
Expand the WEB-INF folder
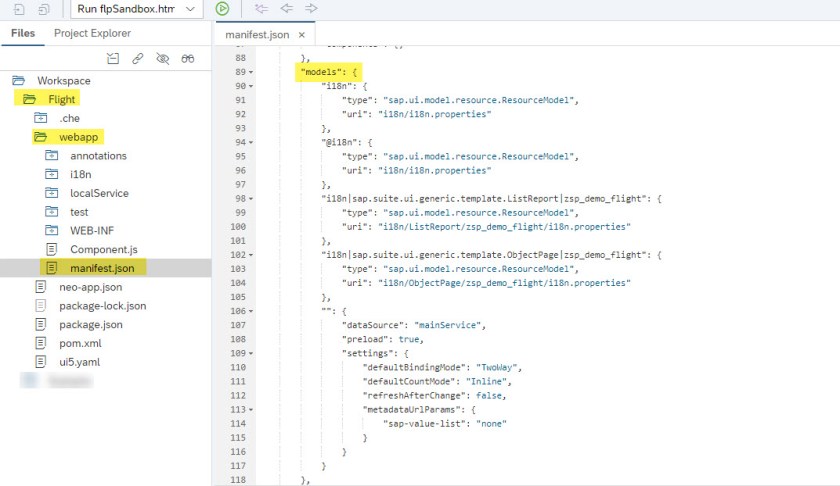pyautogui.click(x=92, y=231)
